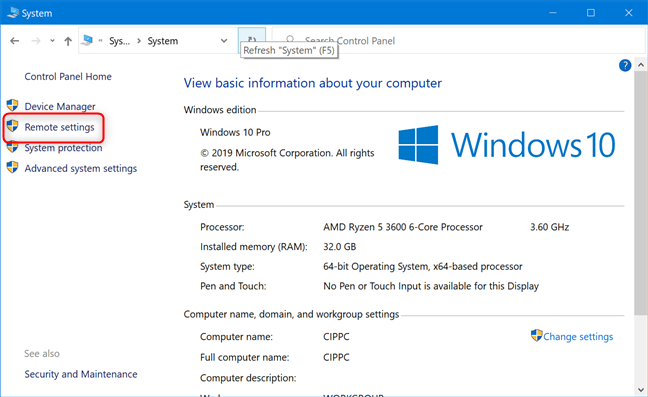Select the Full computer name value 'CIPPC'
Image resolution: width=648 pixels, height=397 pixels.
[336, 357]
